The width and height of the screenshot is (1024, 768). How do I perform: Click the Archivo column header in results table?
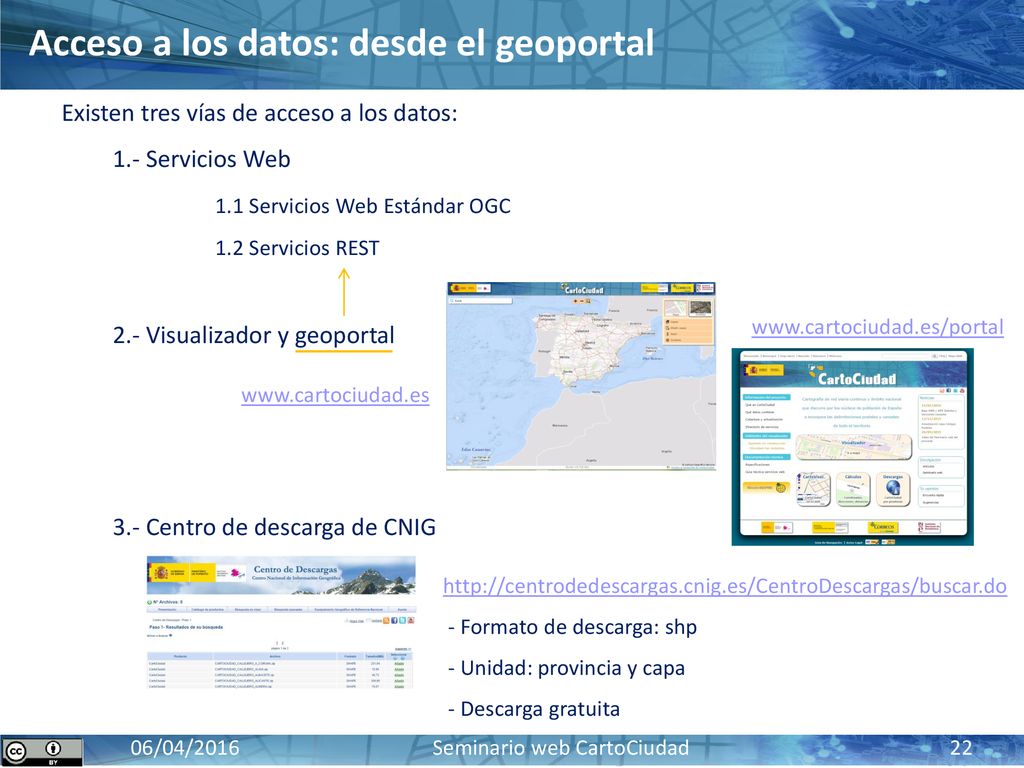tap(275, 656)
